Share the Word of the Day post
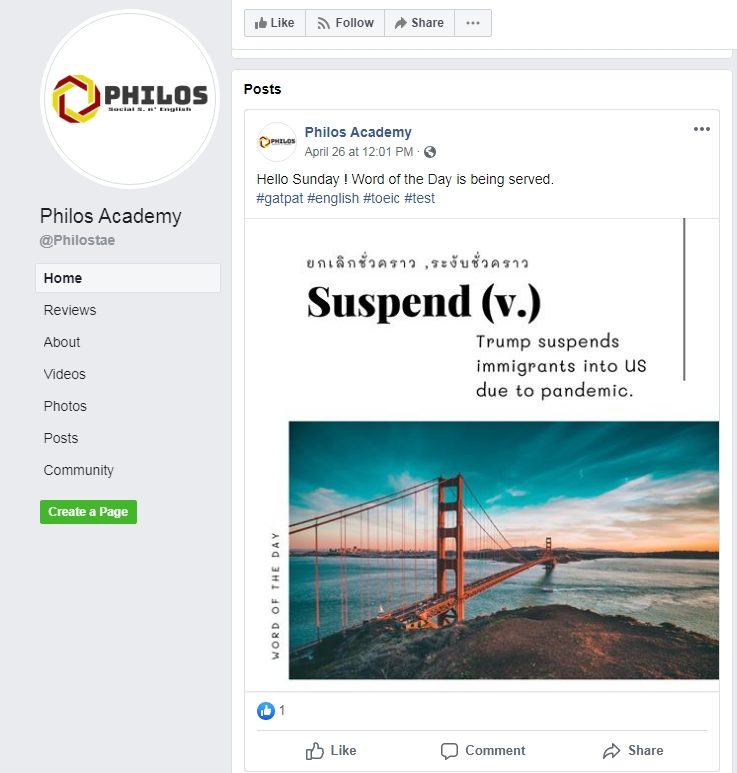 coord(632,750)
